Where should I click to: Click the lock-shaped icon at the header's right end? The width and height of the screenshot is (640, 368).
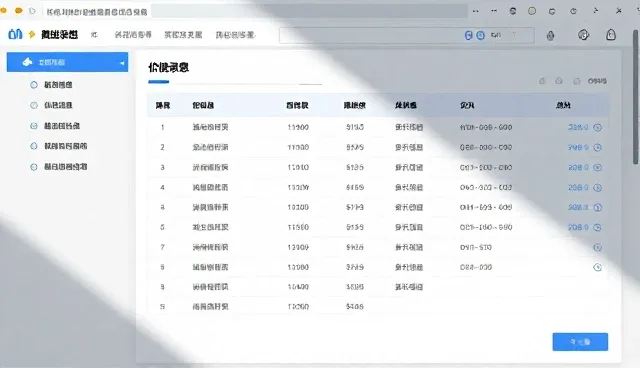(611, 35)
